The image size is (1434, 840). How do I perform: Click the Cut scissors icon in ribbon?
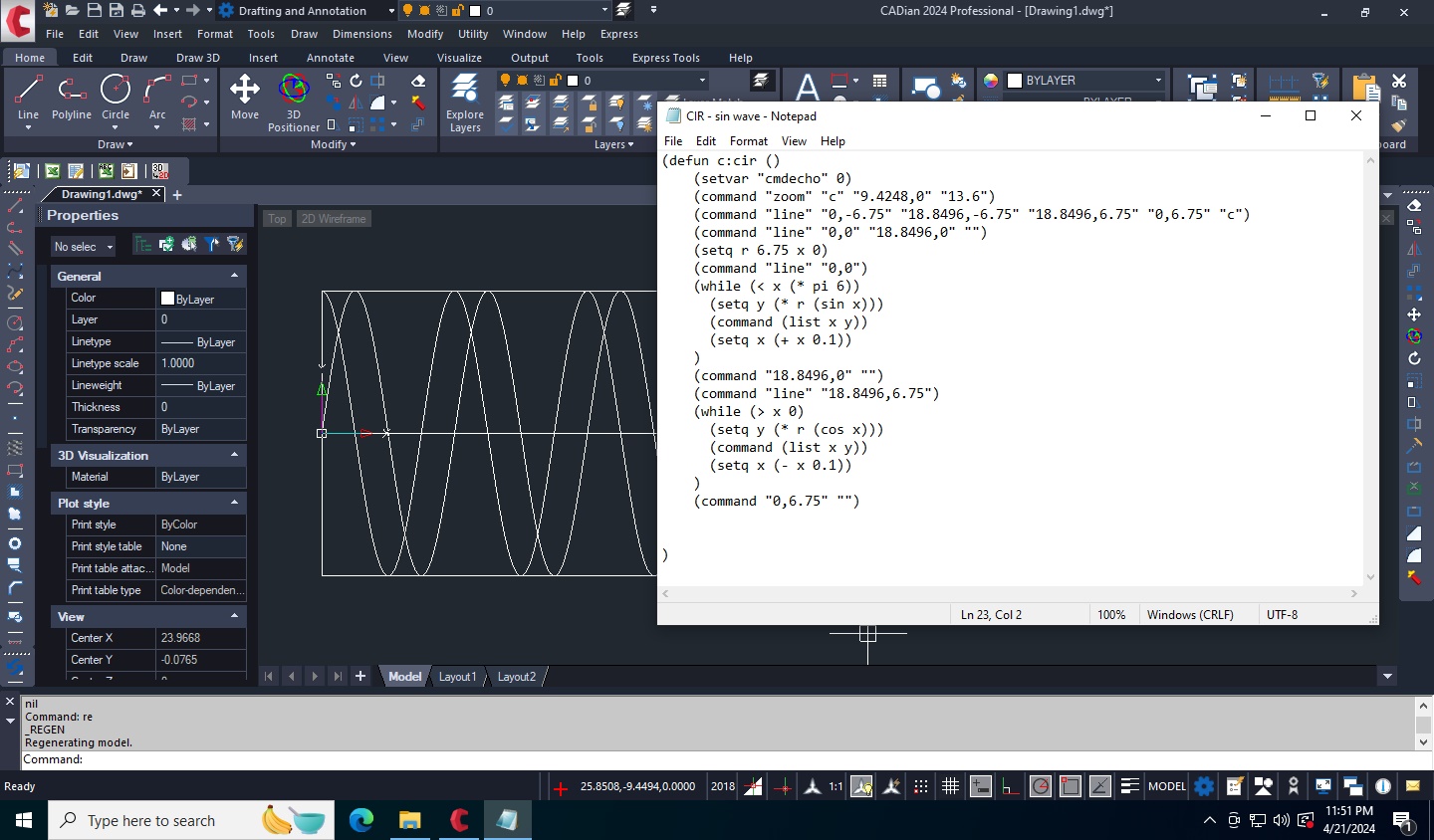(x=1399, y=81)
